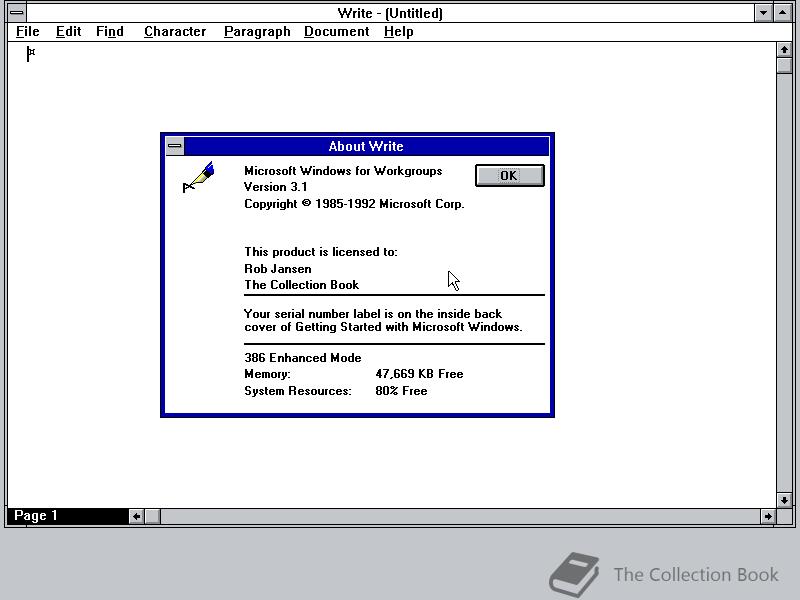800x600 pixels.
Task: Click the '80% Free' system resources value
Action: click(402, 391)
